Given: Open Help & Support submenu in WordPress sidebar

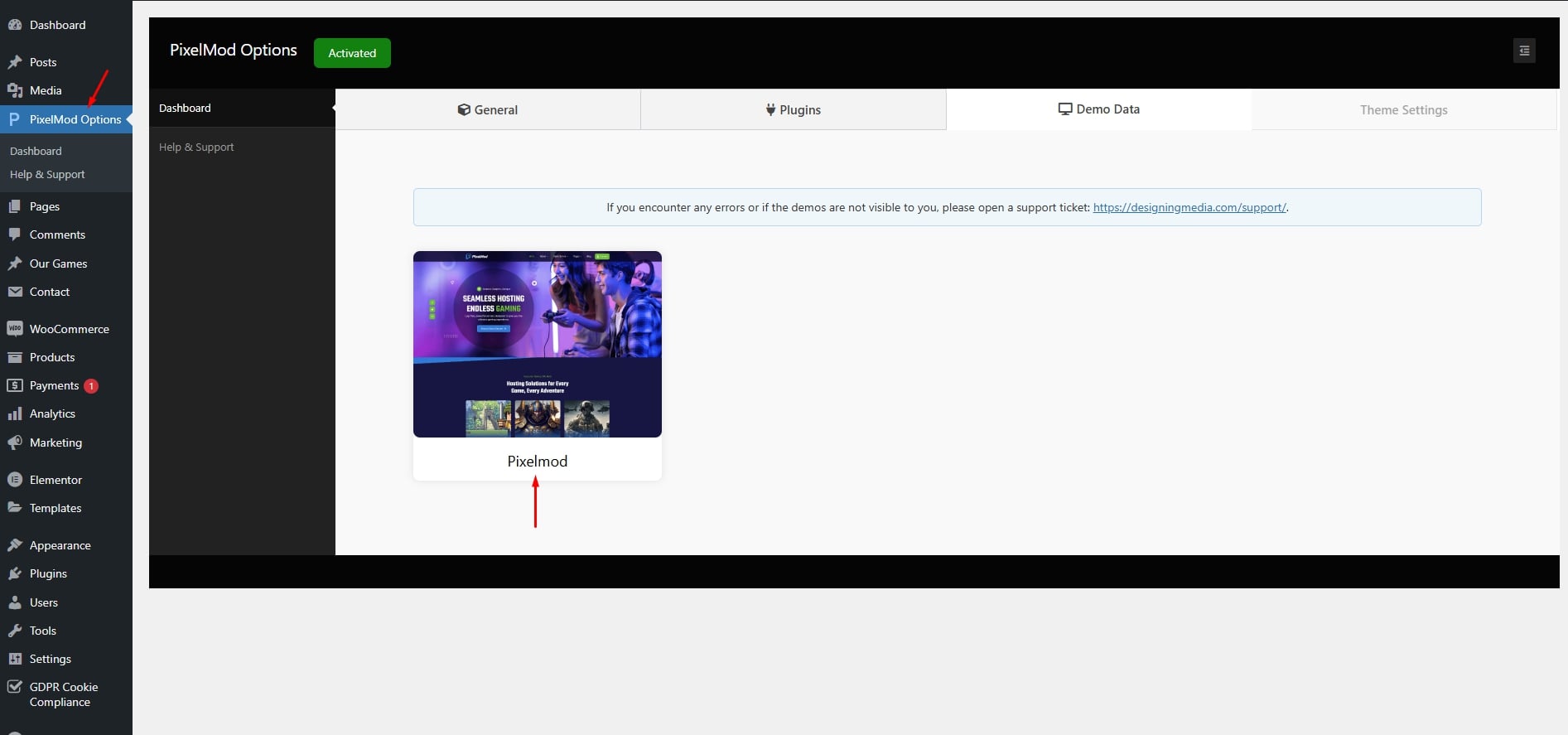Looking at the screenshot, I should 47,175.
